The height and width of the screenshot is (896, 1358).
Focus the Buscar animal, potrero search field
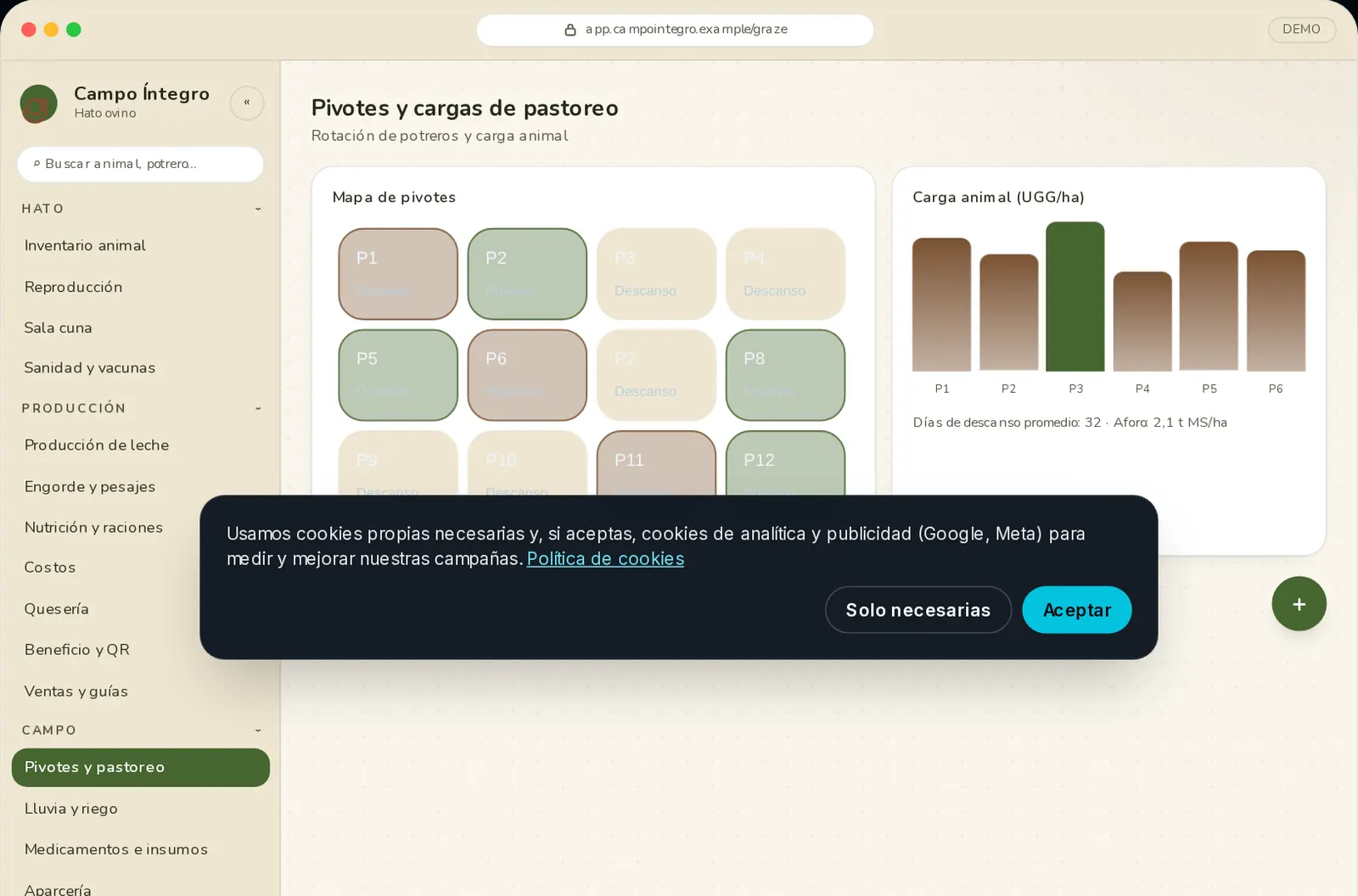tap(140, 164)
